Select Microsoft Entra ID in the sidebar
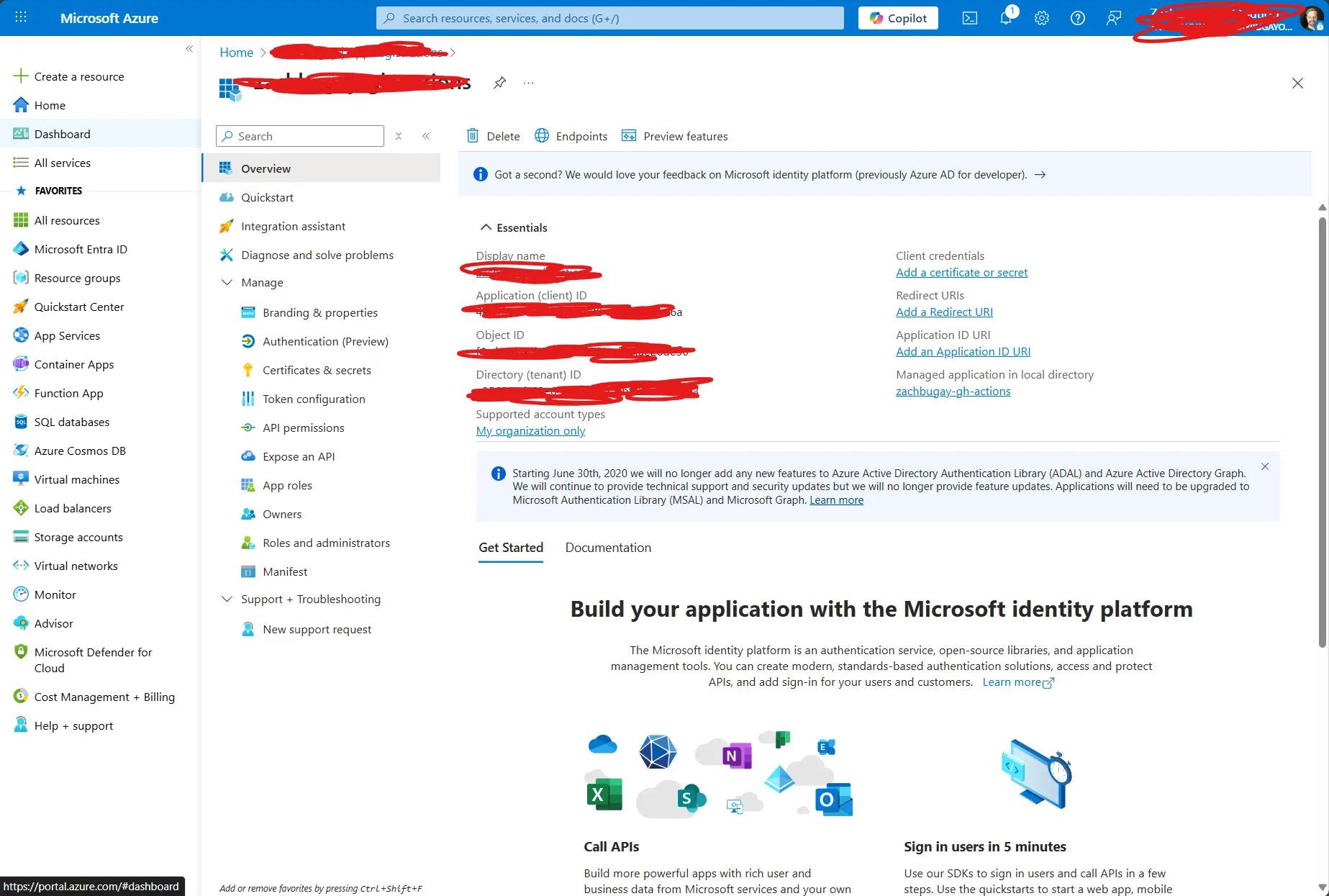This screenshot has height=896, width=1329. (x=80, y=248)
